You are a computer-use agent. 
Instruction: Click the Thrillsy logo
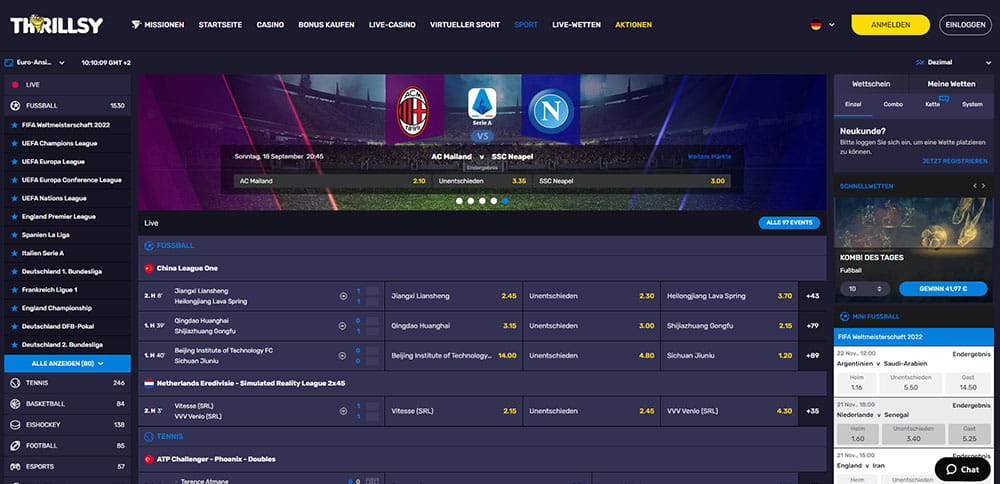[56, 25]
